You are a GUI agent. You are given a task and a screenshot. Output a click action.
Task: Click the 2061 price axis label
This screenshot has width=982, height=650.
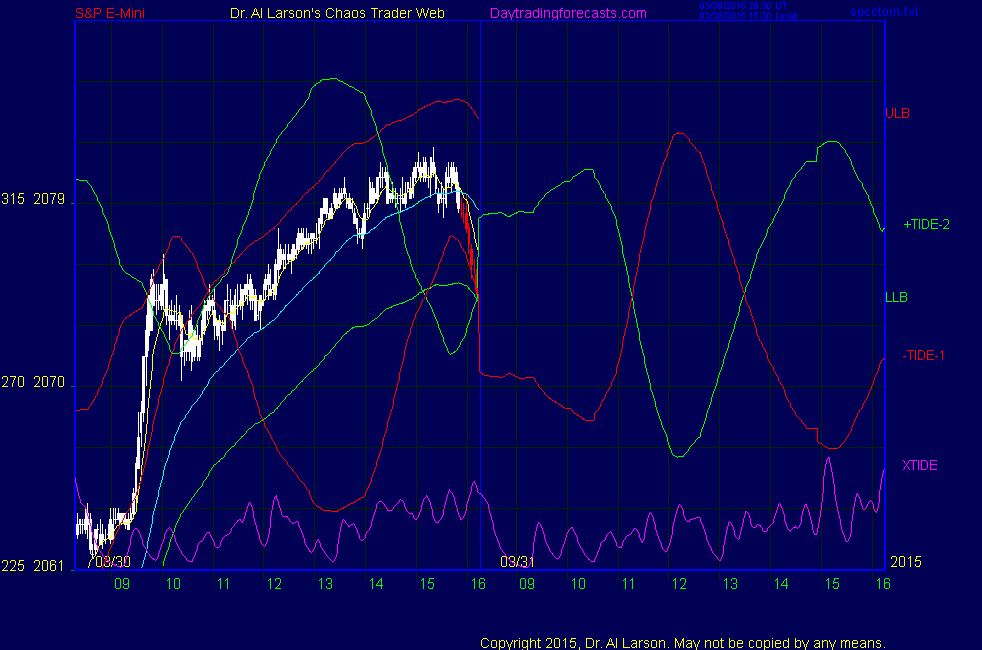pos(49,566)
